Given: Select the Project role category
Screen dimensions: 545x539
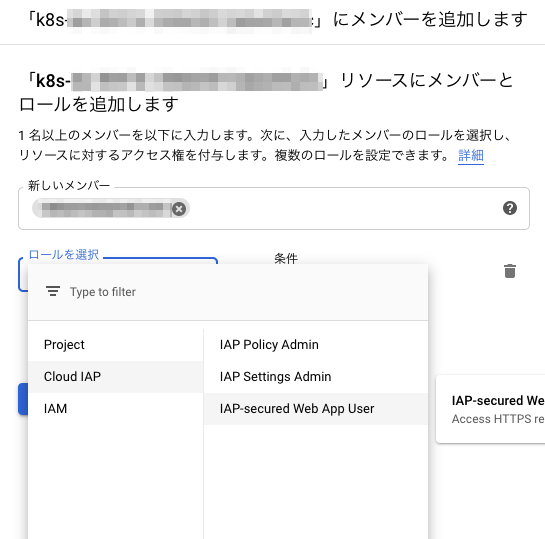Looking at the screenshot, I should coord(115,345).
